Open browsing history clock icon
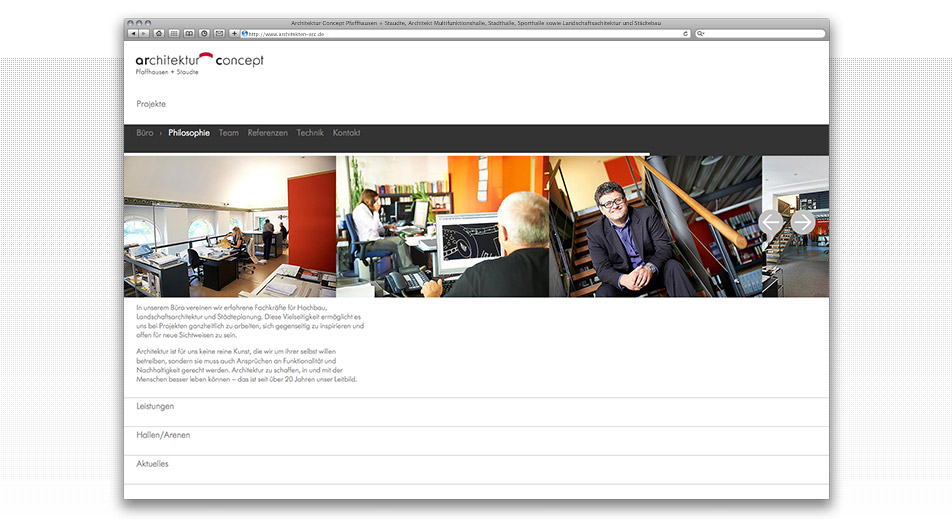 coord(204,33)
